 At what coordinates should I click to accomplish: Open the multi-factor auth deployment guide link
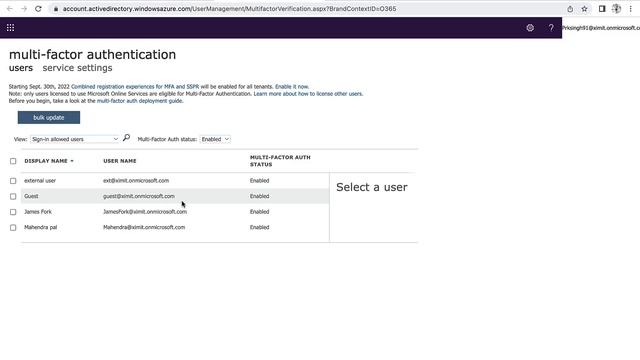tap(140, 101)
